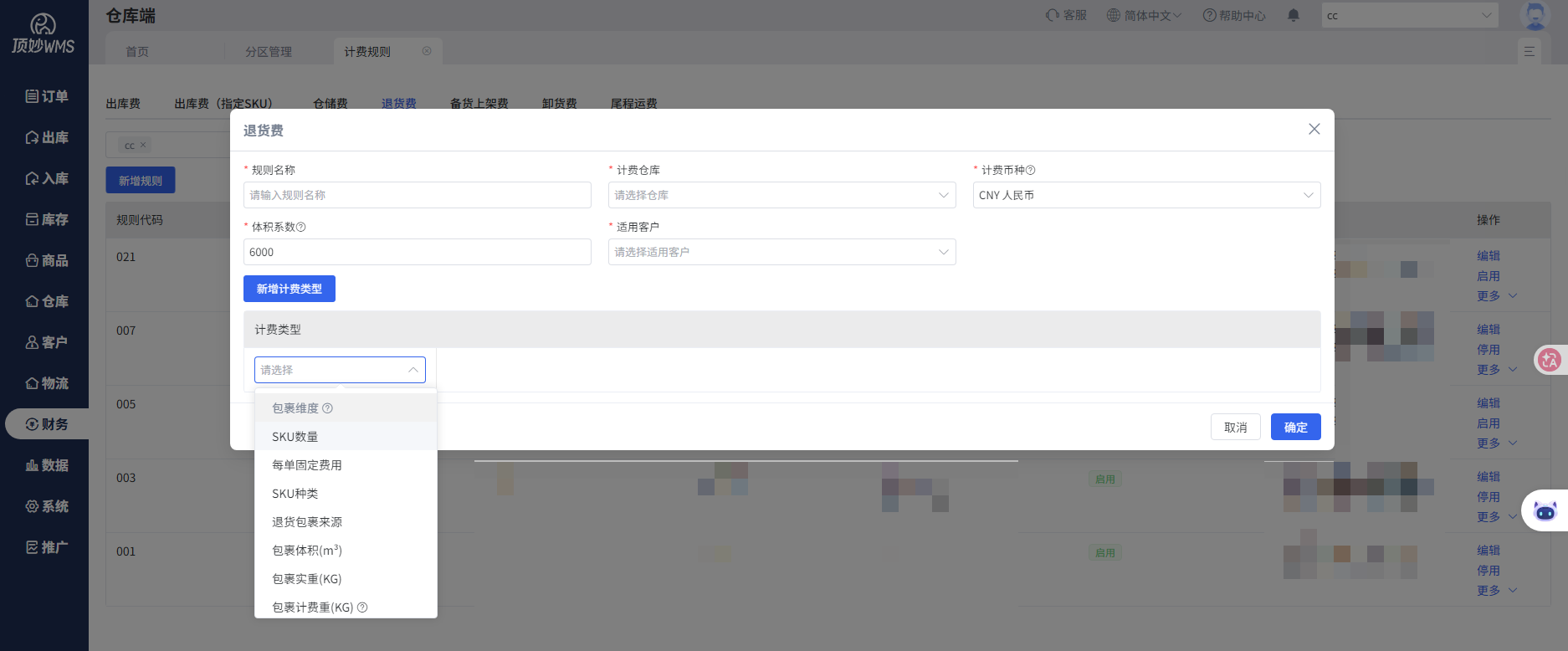Select 每单固定费用 option
Viewport: 1568px width, 651px height.
(x=346, y=465)
